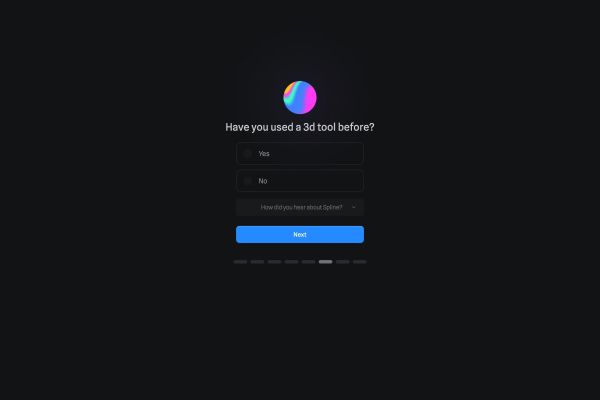Jump to the second onboarding step indicator

tap(257, 262)
